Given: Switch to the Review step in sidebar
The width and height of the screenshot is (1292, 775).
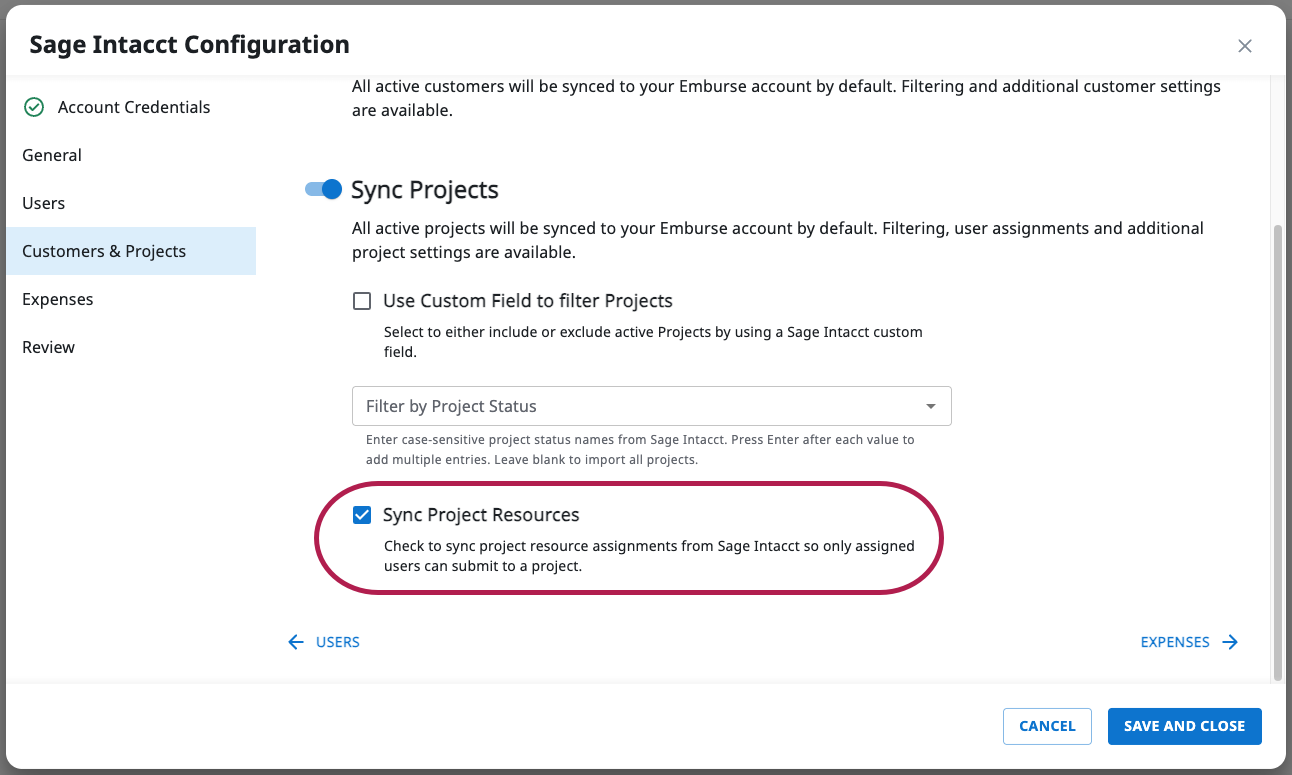Looking at the screenshot, I should point(49,347).
